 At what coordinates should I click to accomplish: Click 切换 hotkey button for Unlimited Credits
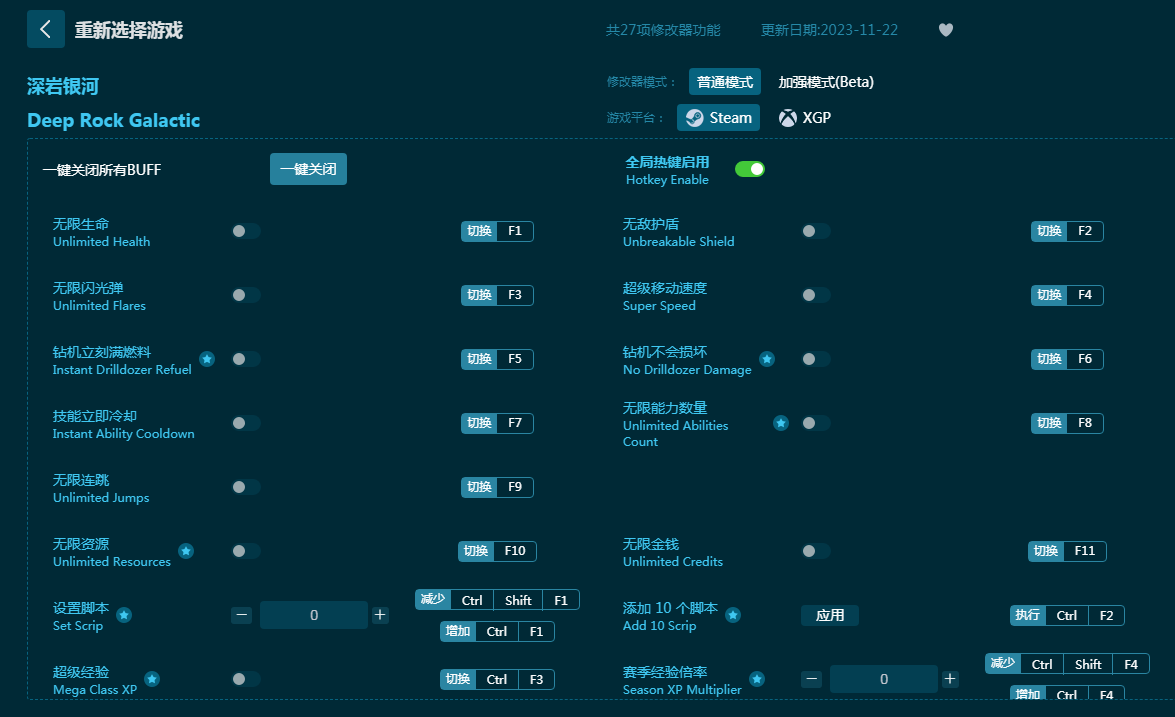pos(1046,551)
